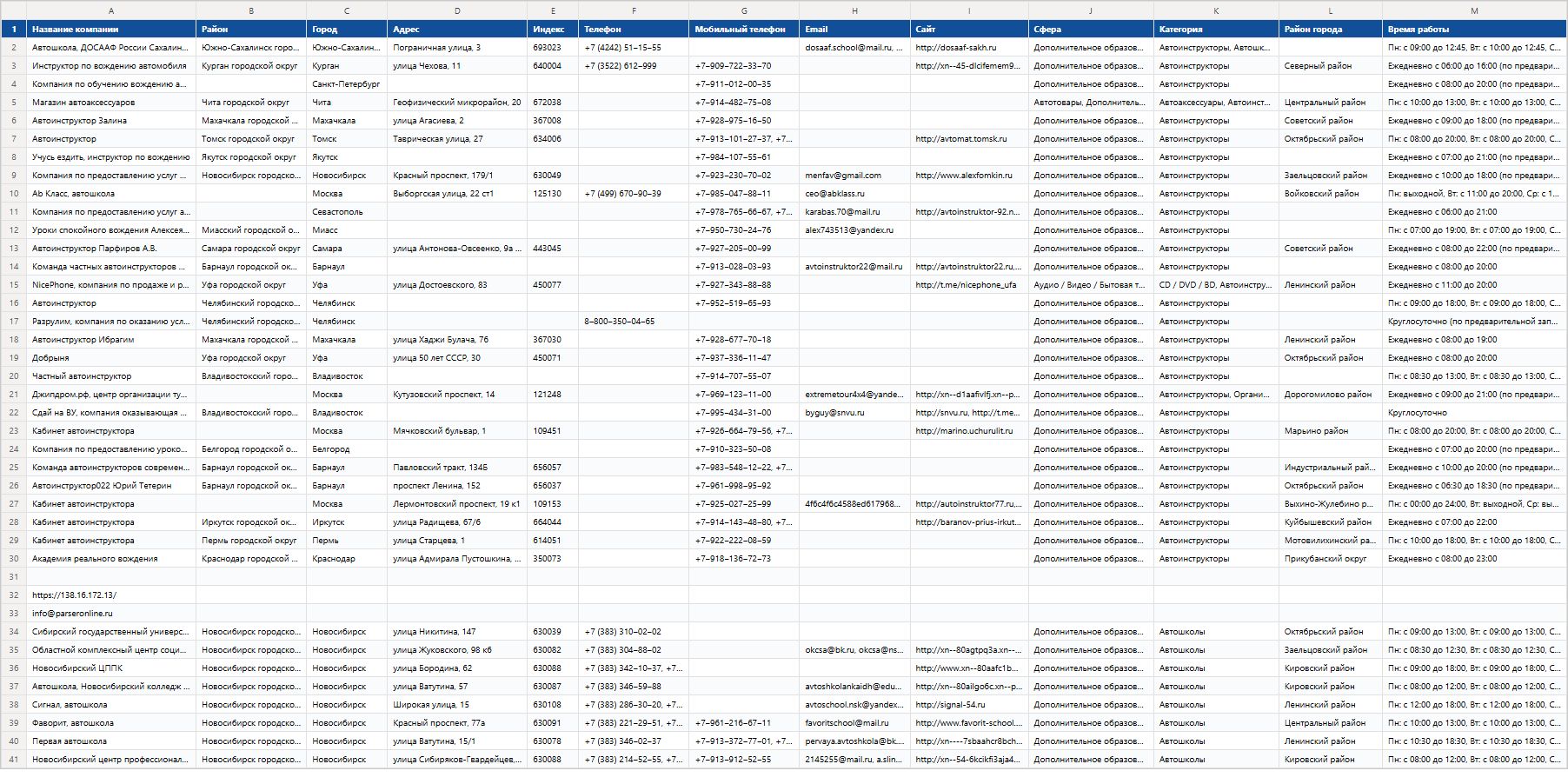
Task: Select the cell 'Автоинструктор Ибрагим'
Action: click(x=111, y=340)
